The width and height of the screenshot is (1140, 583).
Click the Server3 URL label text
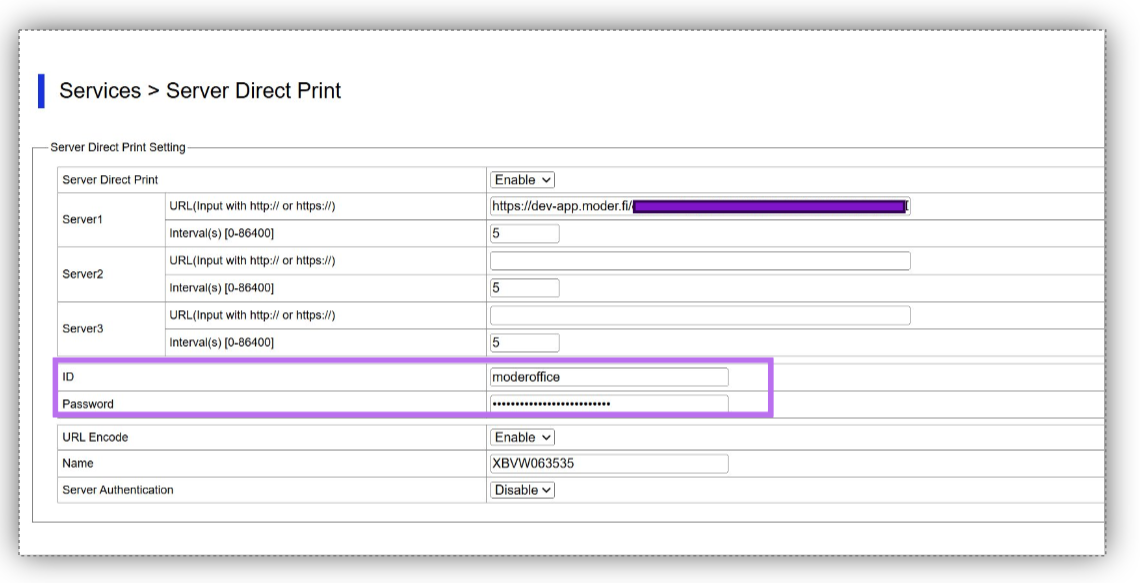click(x=252, y=315)
